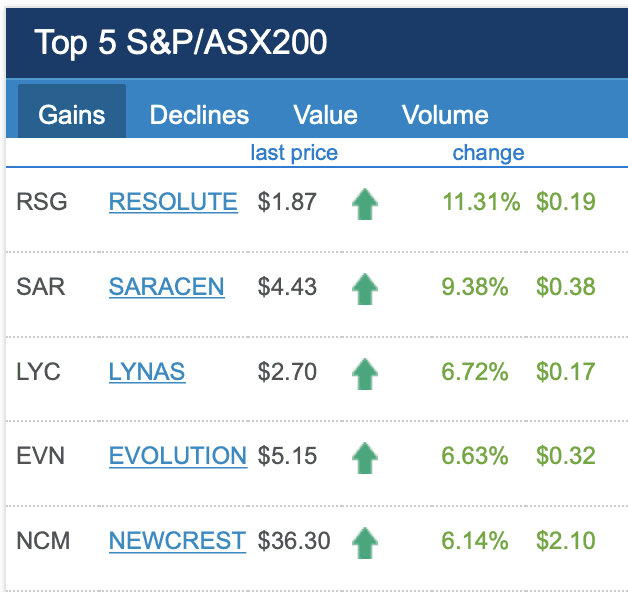Visit the NEWCREST stock link
628x592 pixels.
coord(177,541)
